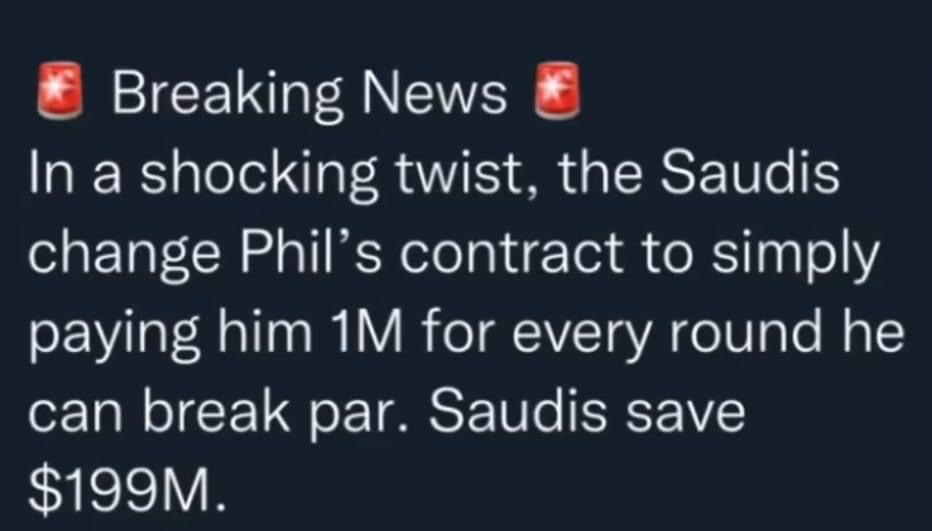Click the word "paying" in the tweet

pyautogui.click(x=113, y=335)
